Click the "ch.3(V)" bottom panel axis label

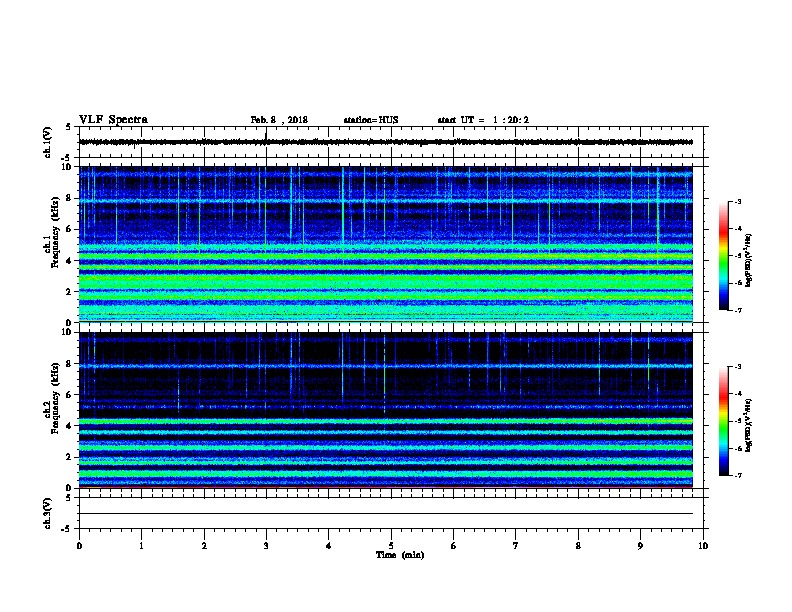pos(47,513)
